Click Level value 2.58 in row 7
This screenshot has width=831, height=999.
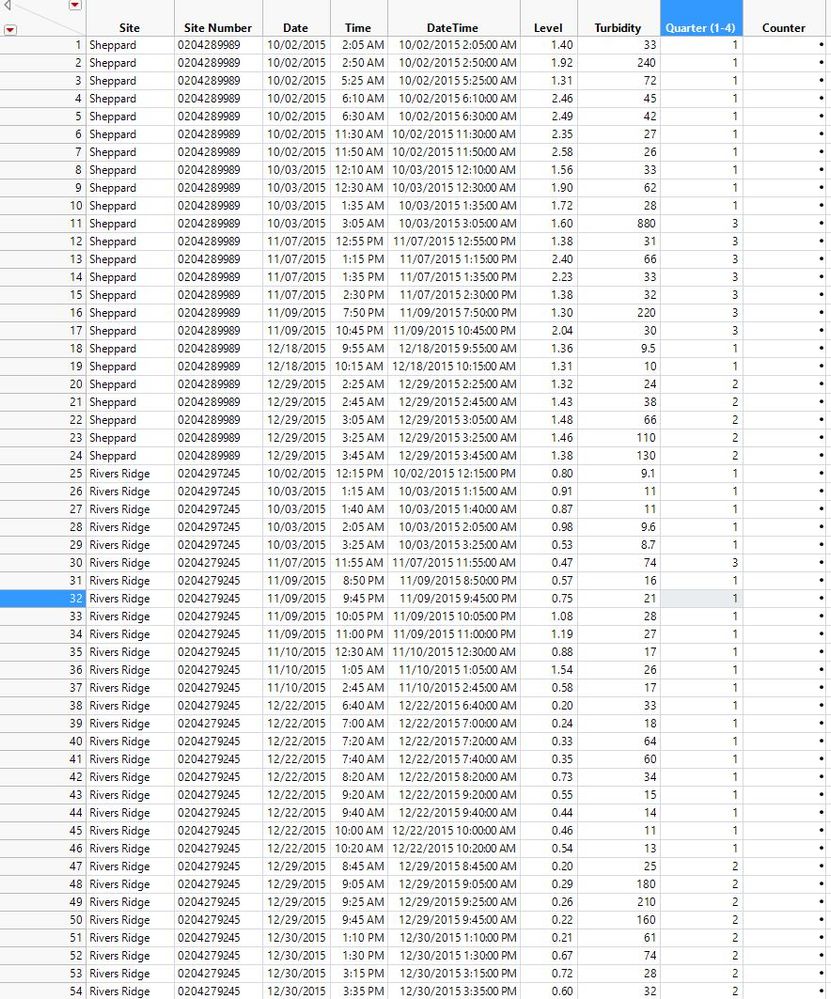(562, 152)
